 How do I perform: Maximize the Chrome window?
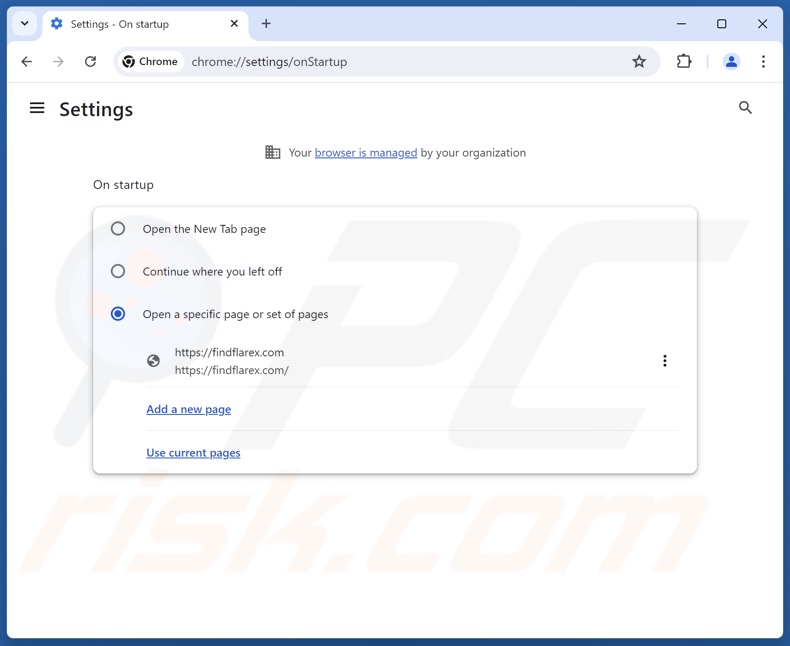pyautogui.click(x=721, y=24)
